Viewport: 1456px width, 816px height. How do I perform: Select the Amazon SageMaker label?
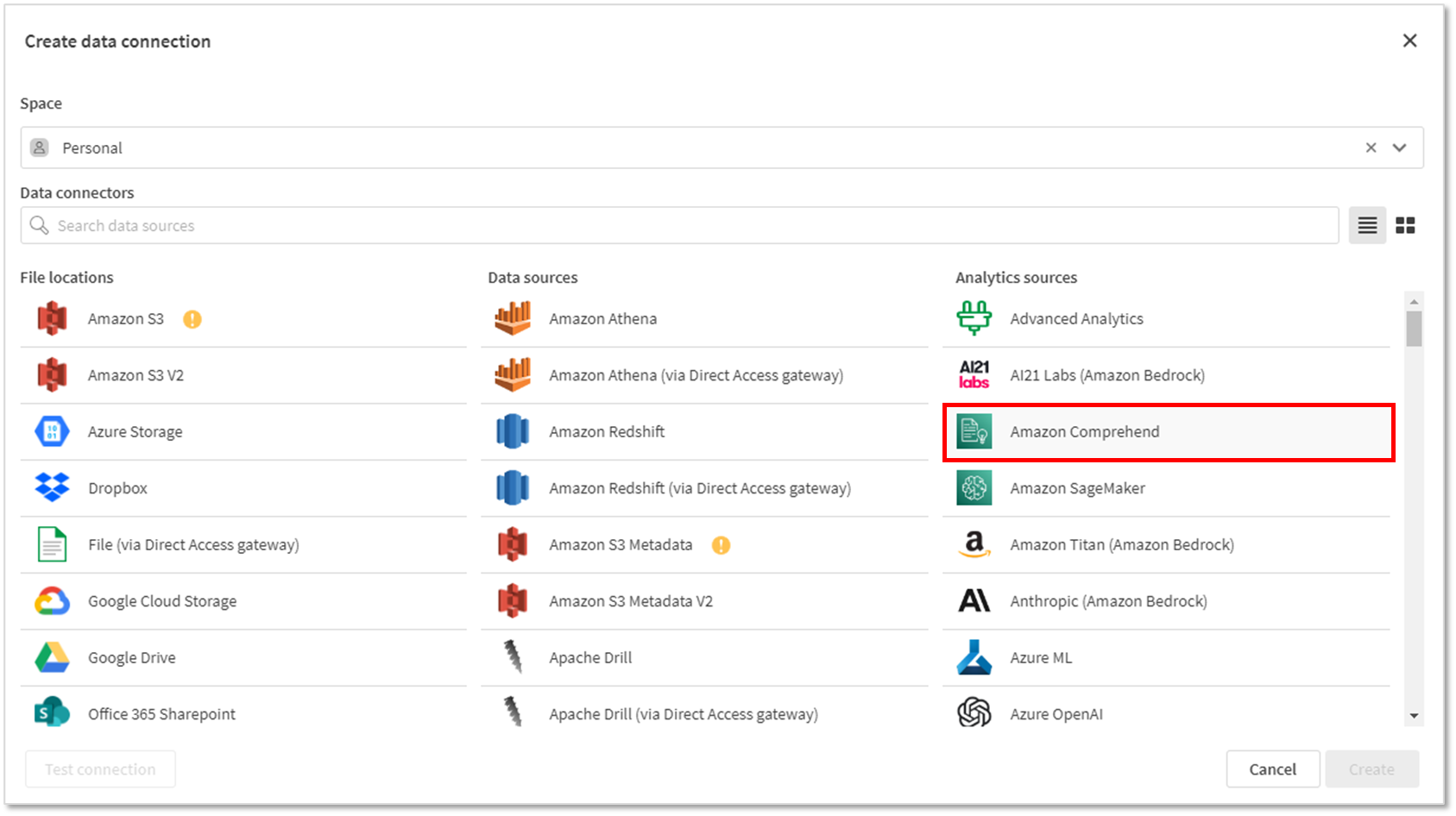(1078, 488)
